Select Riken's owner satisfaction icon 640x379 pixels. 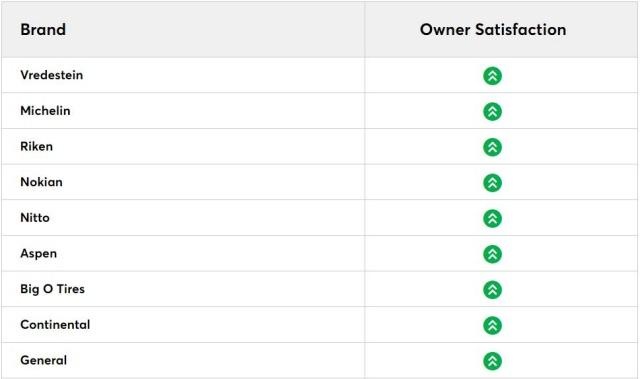coord(493,147)
